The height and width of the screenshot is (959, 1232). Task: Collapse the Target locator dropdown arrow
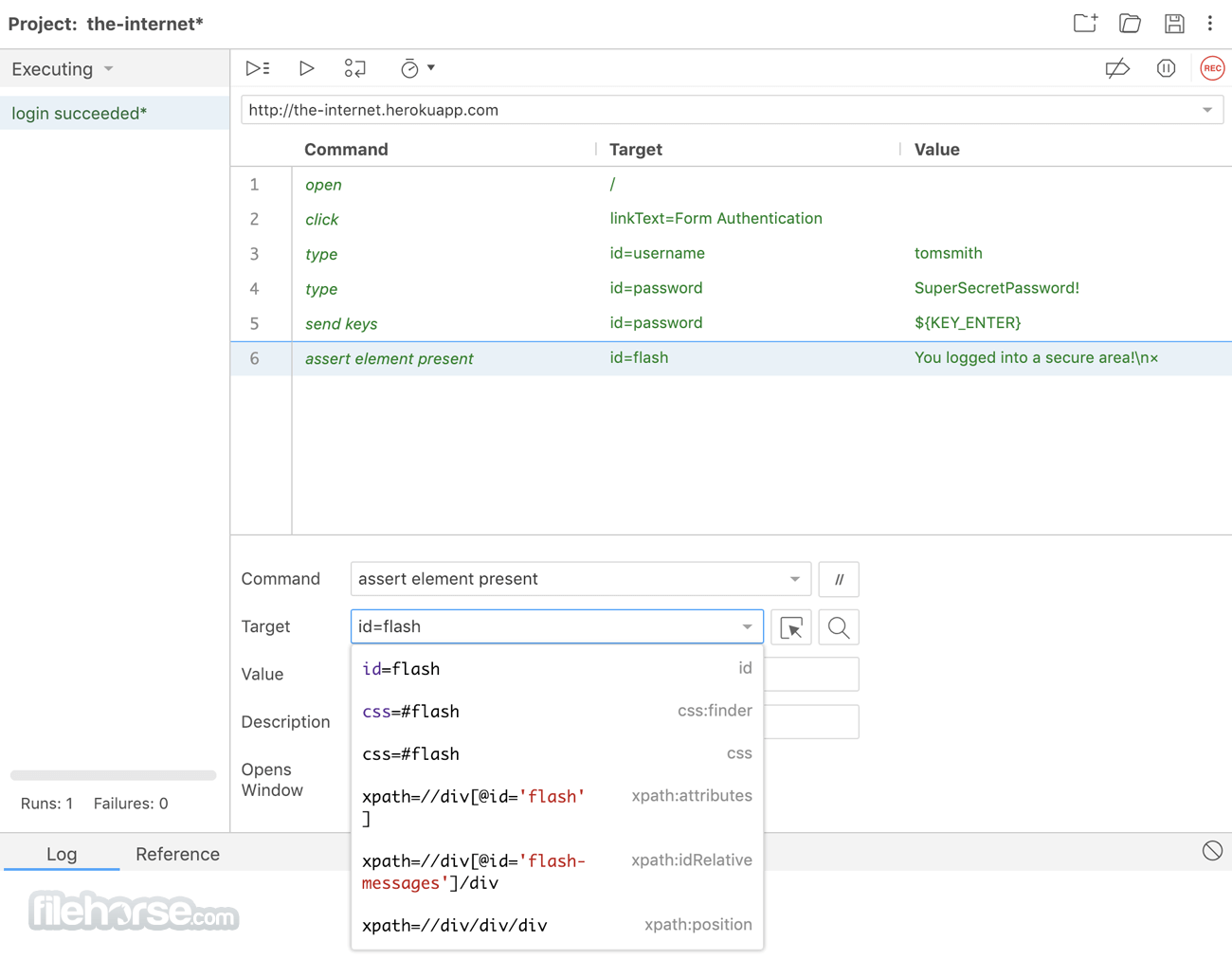[747, 626]
